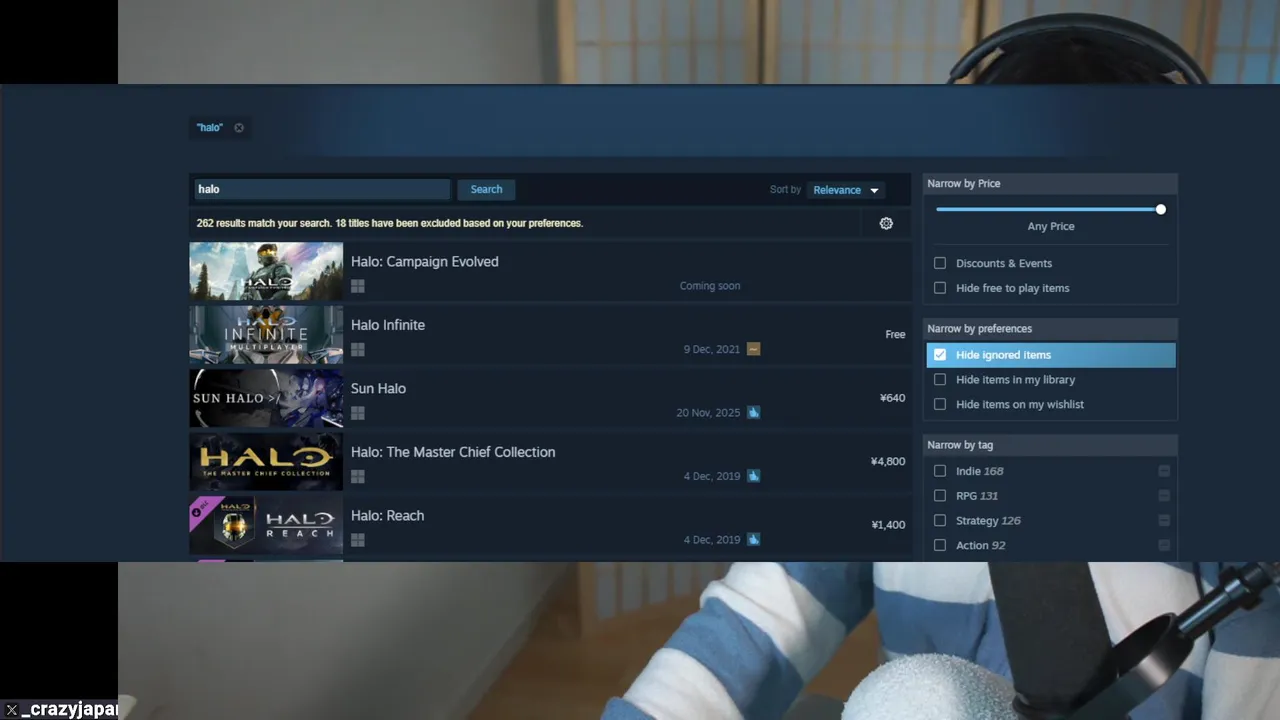
Task: Open Sun Halo title
Action: click(378, 389)
